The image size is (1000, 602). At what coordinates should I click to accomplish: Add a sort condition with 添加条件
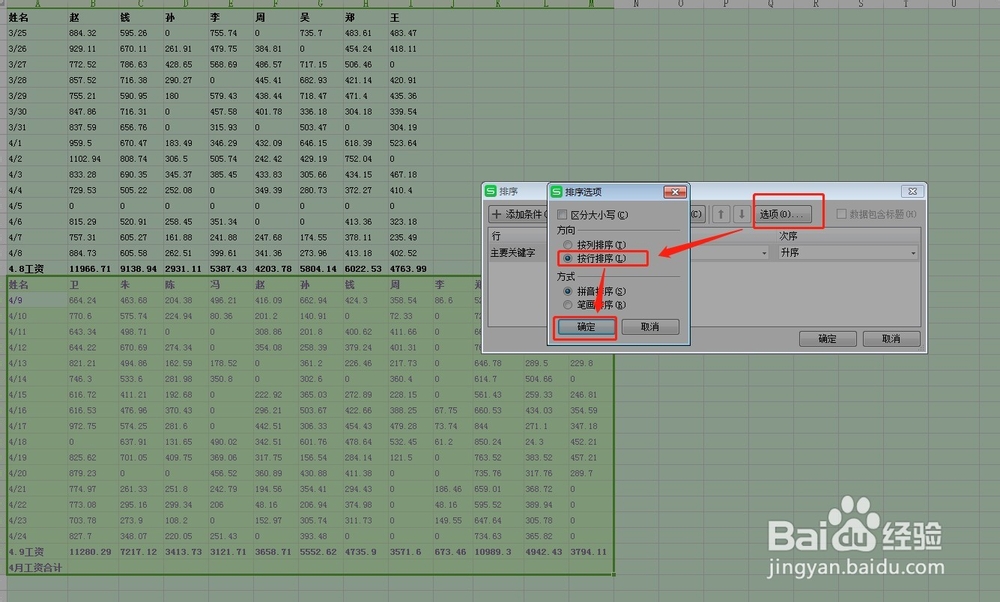[518, 214]
